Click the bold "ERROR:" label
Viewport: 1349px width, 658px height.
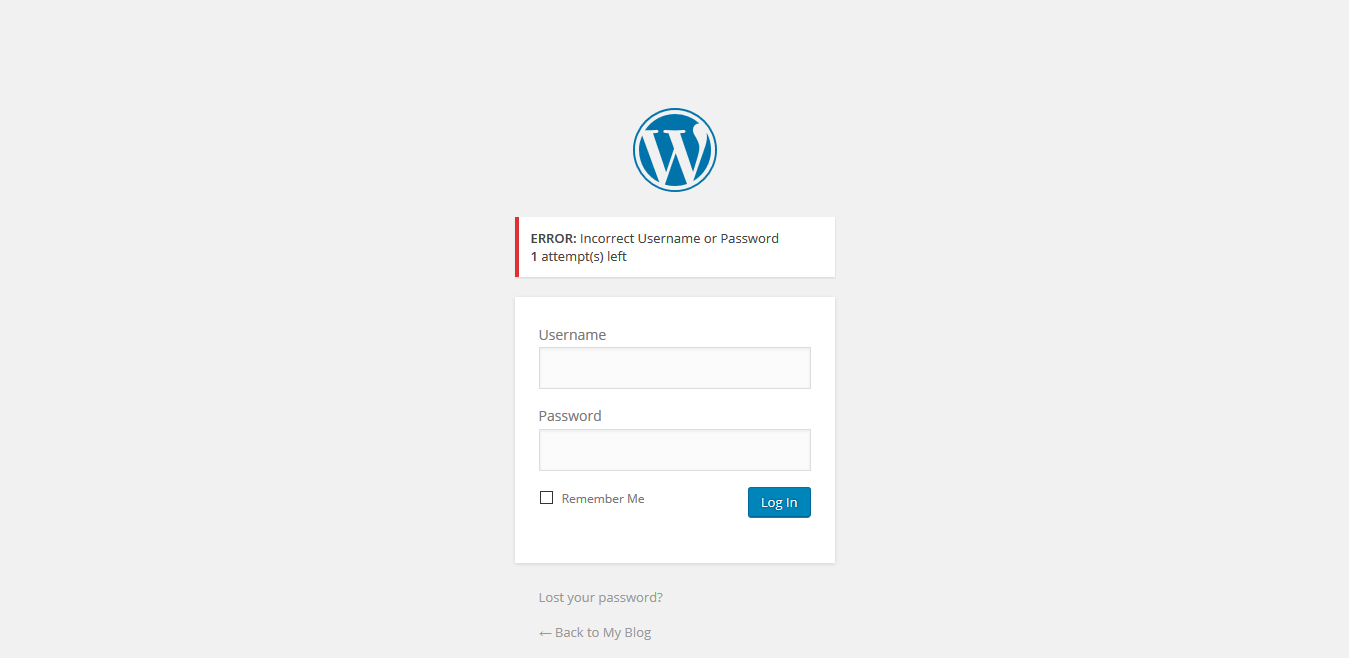pos(553,239)
